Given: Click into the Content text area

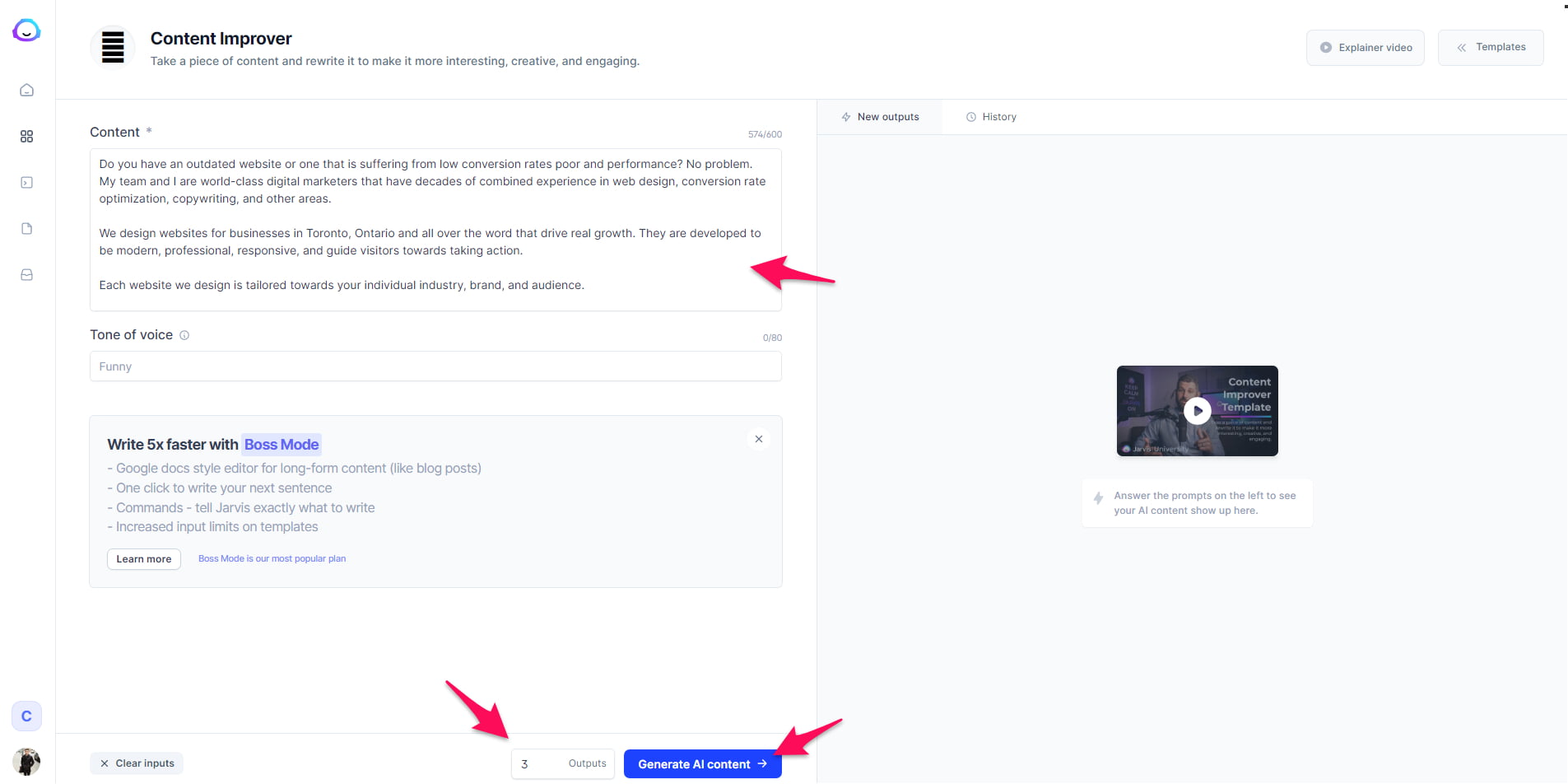Looking at the screenshot, I should [435, 230].
